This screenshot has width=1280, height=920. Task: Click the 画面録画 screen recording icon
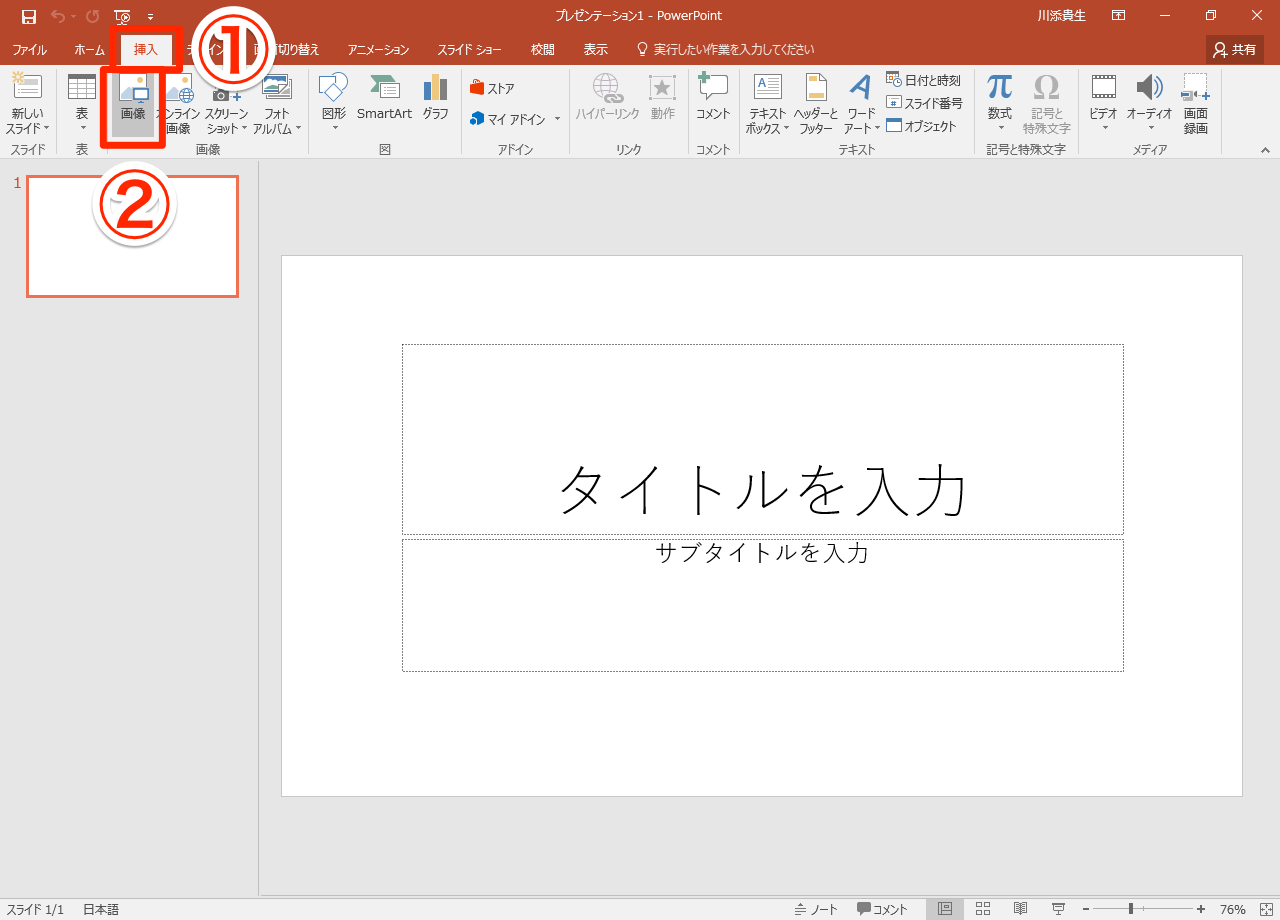[x=1196, y=87]
